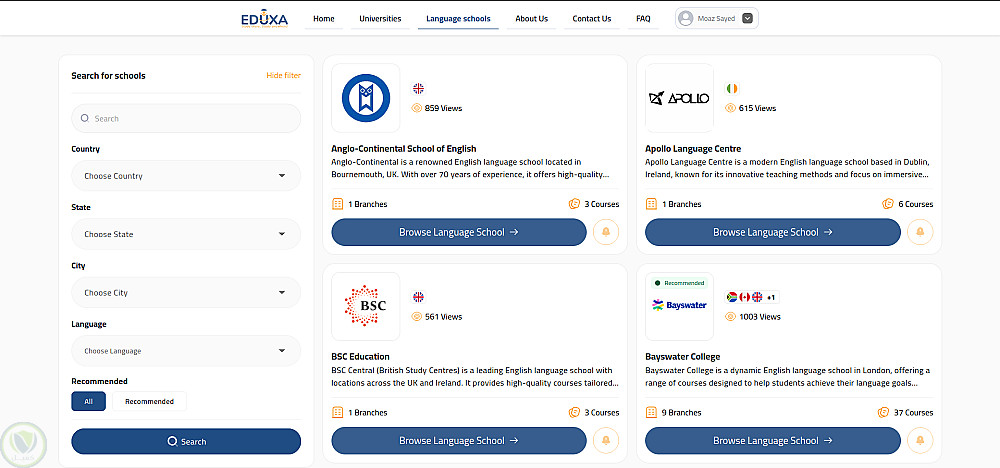Click the bell icon on Apollo Language Centre card
1000x468 pixels.
pos(920,232)
